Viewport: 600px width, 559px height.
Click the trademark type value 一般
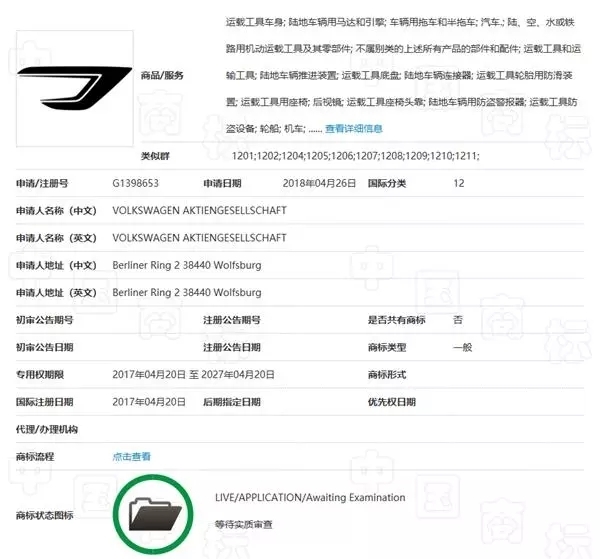tap(463, 347)
